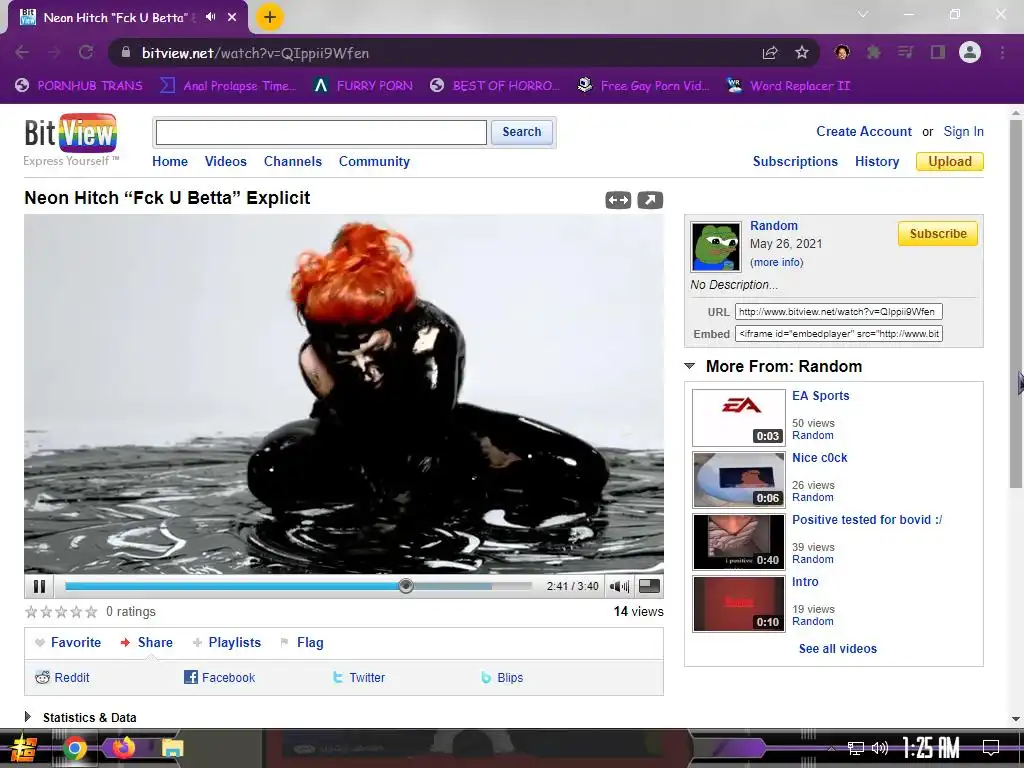Open Chrome from the taskbar
Screen dimensions: 1024x768
pyautogui.click(x=74, y=748)
